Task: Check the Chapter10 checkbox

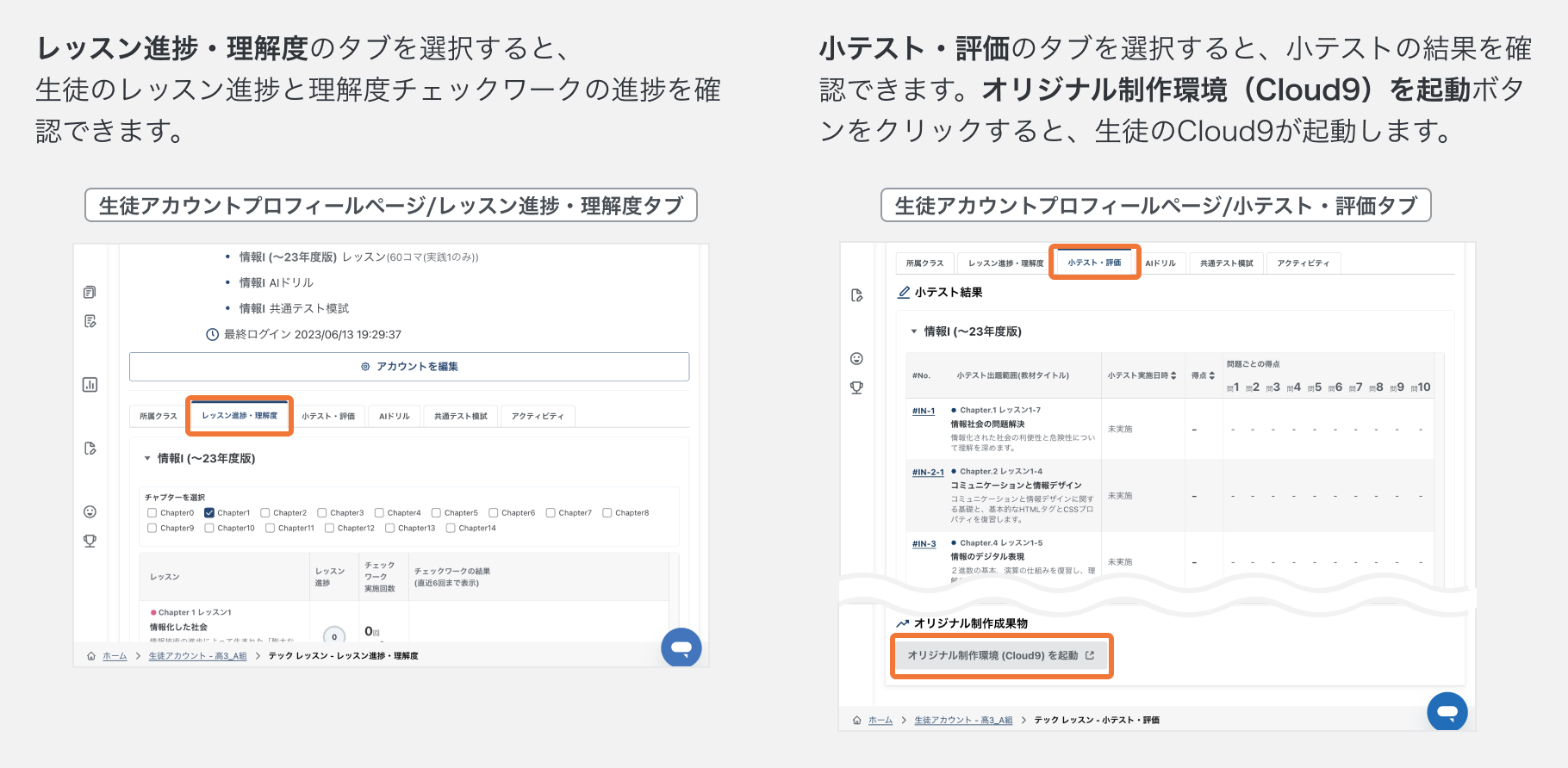Action: coord(209,529)
